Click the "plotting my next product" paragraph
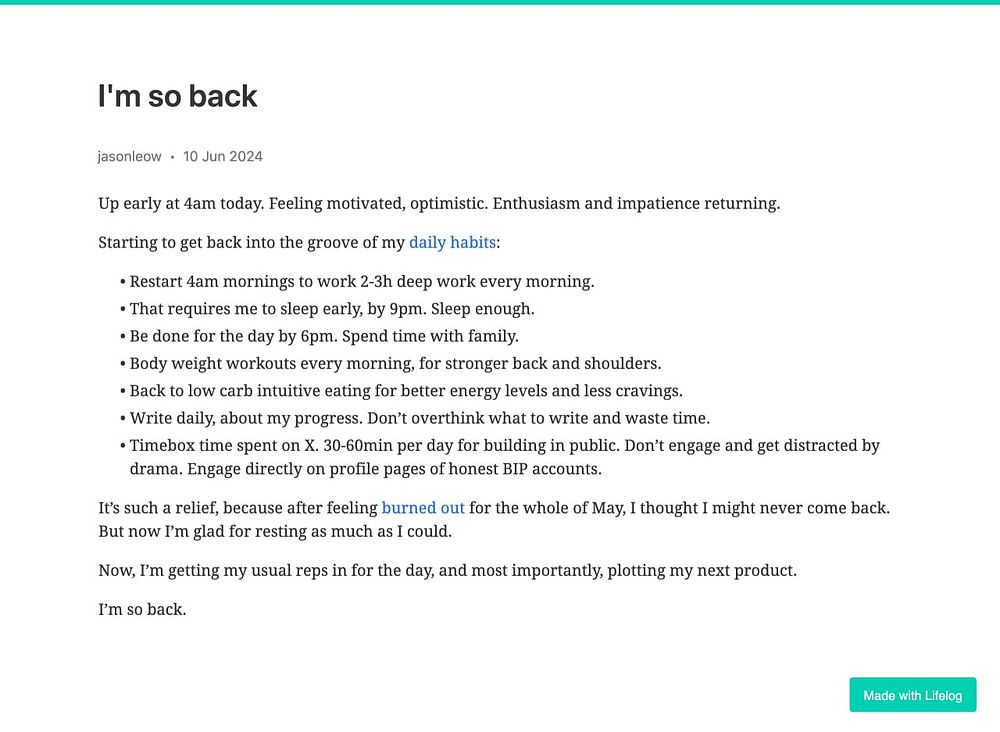 pos(447,571)
